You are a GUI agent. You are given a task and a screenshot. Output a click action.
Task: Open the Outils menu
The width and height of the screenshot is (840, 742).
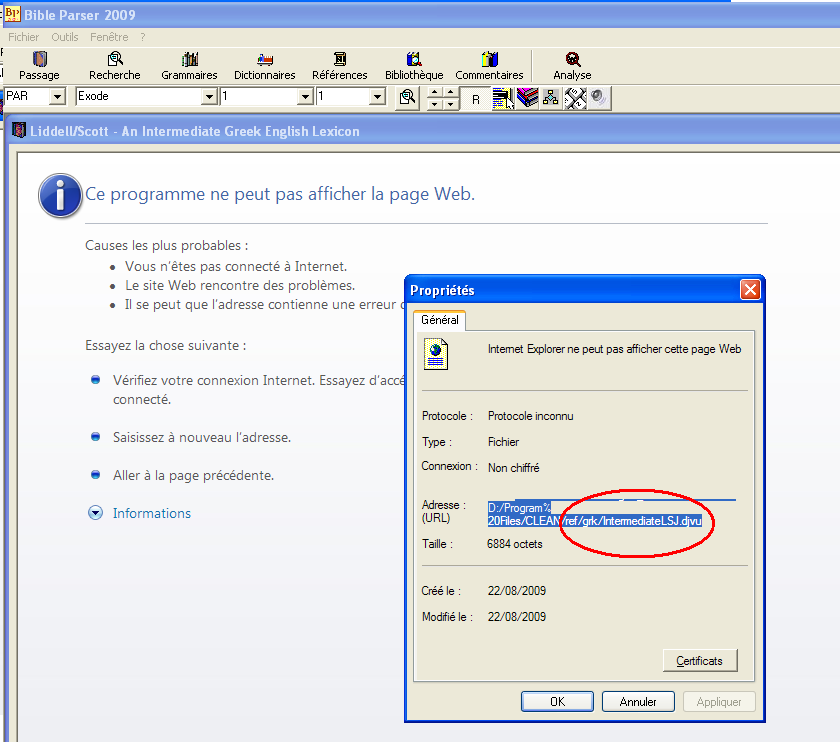pos(65,37)
